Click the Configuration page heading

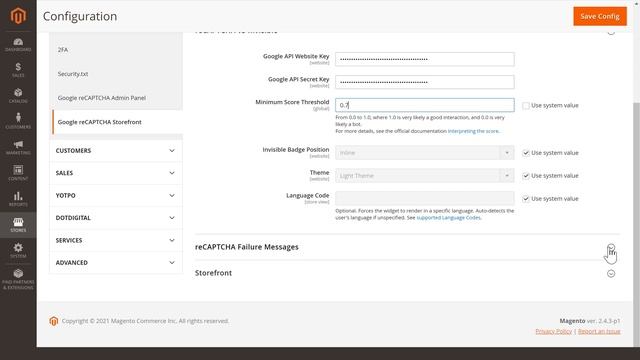point(80,16)
